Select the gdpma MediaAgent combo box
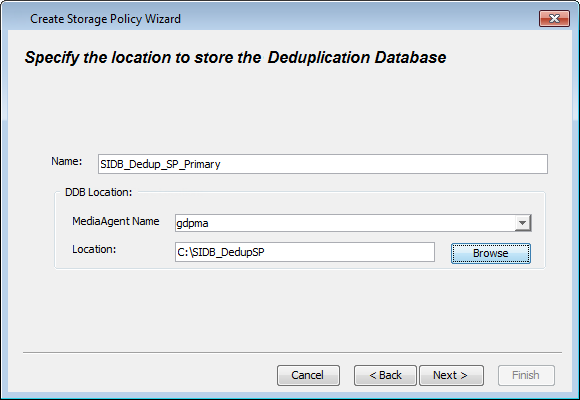 point(353,223)
